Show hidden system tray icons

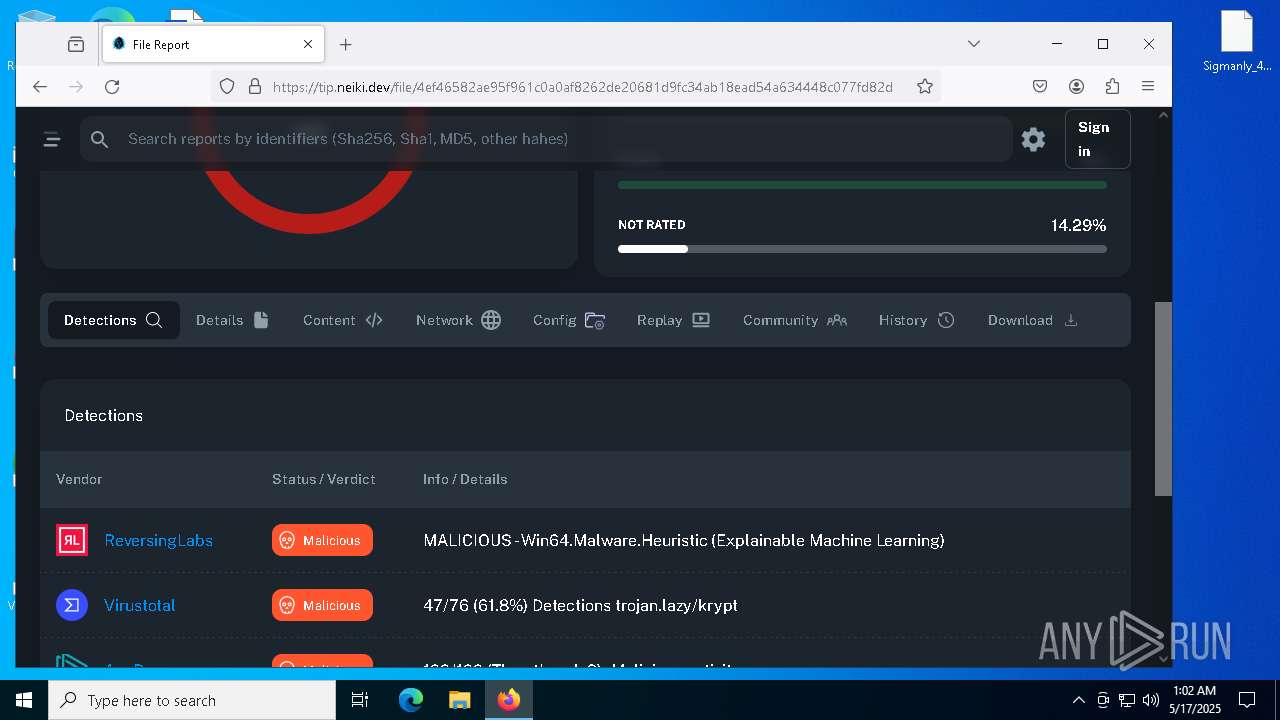click(x=1078, y=700)
